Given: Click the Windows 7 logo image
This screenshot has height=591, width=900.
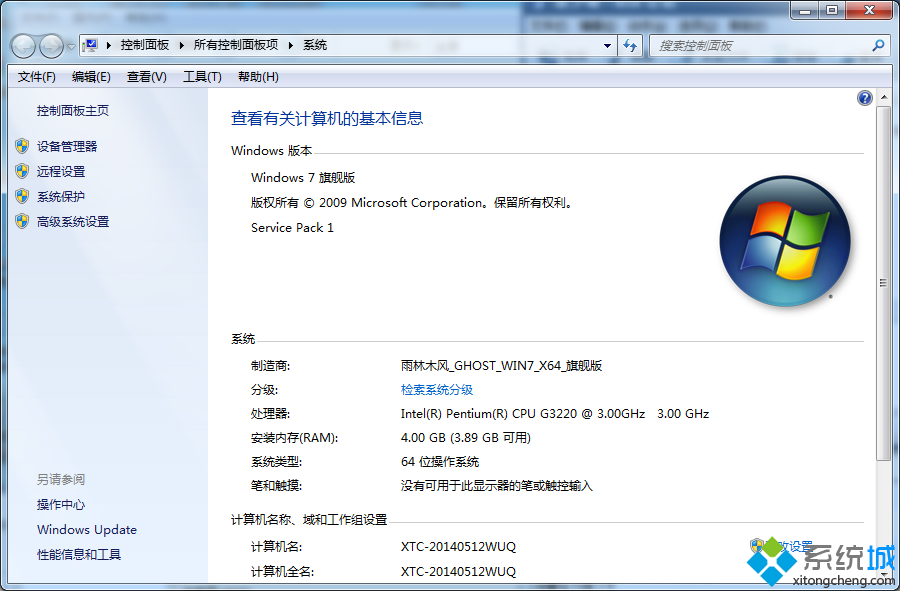Looking at the screenshot, I should coord(785,241).
